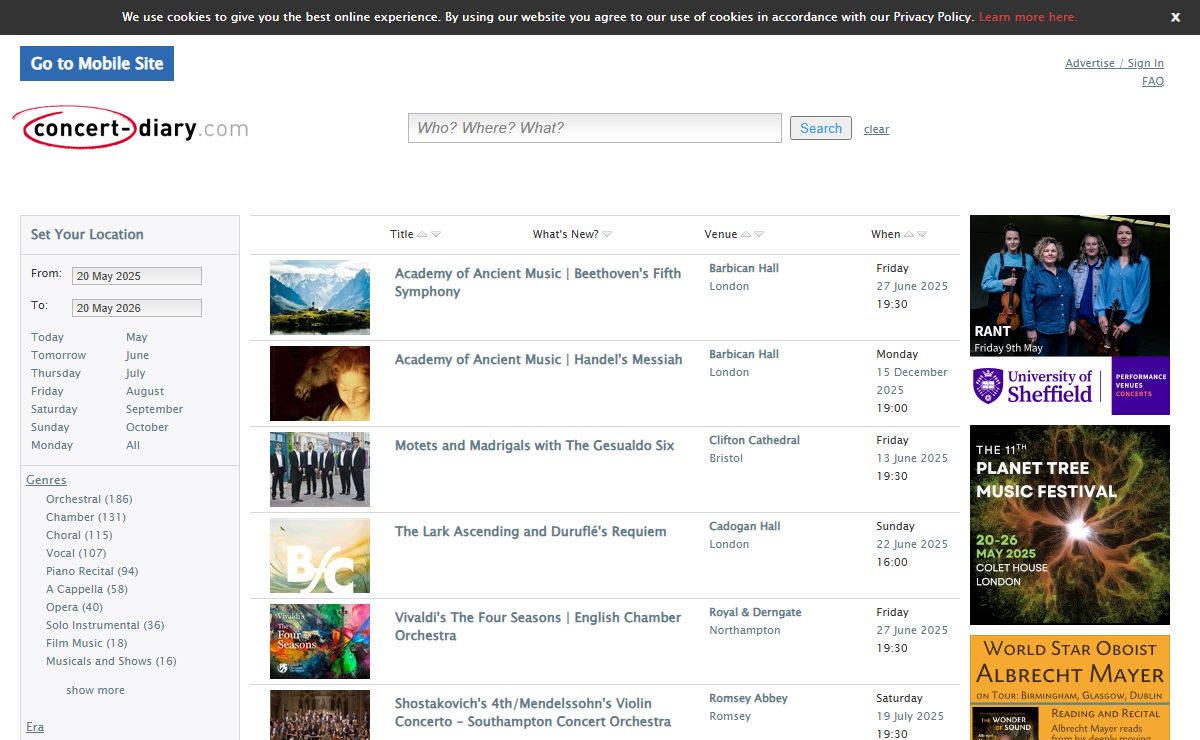Filter by Chamber (131) genre
The image size is (1200, 740).
point(86,517)
